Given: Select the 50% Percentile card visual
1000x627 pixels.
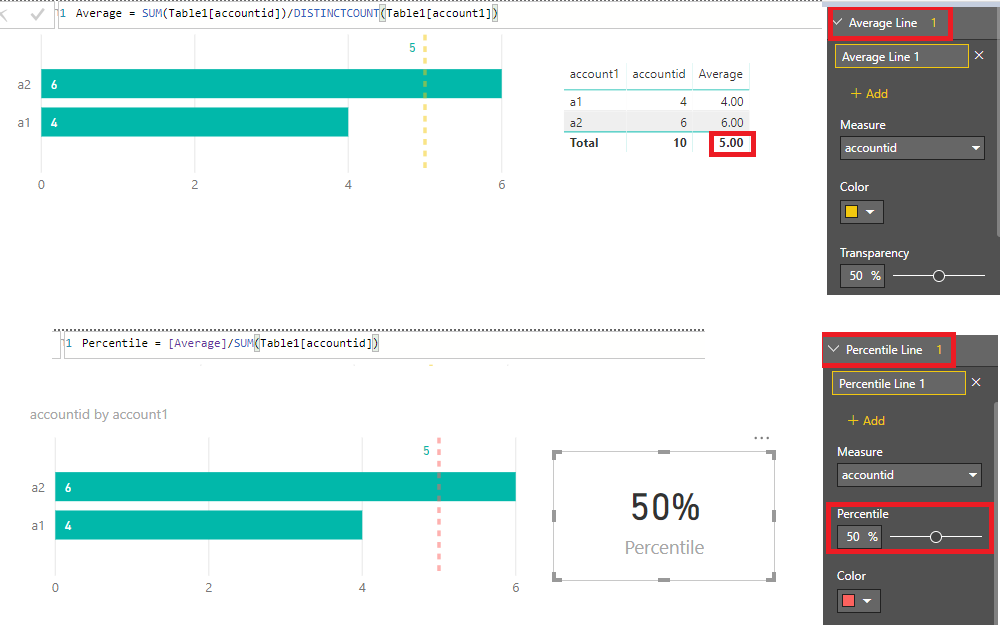Looking at the screenshot, I should pyautogui.click(x=664, y=516).
